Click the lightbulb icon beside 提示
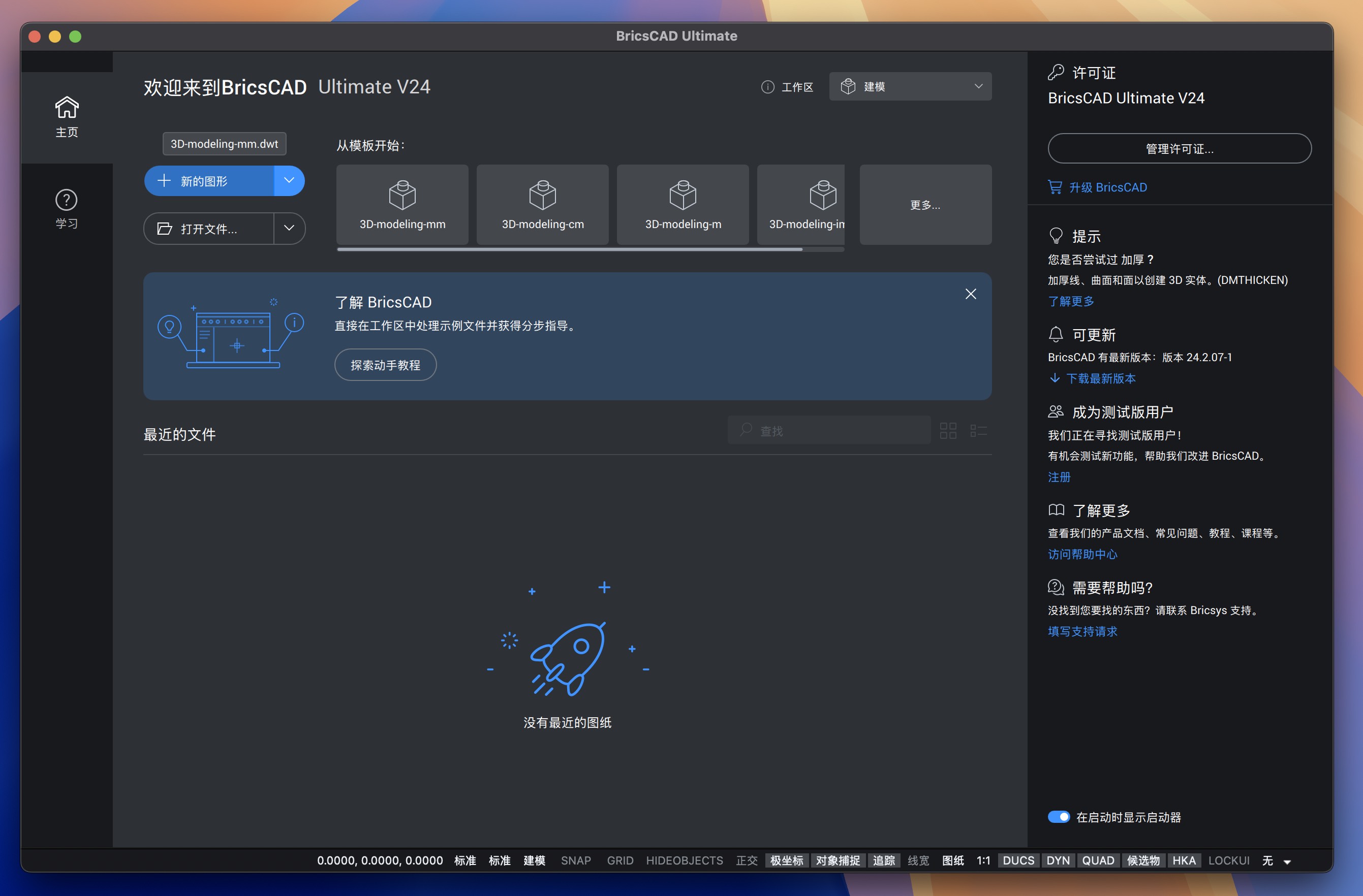This screenshot has width=1363, height=896. click(x=1056, y=236)
